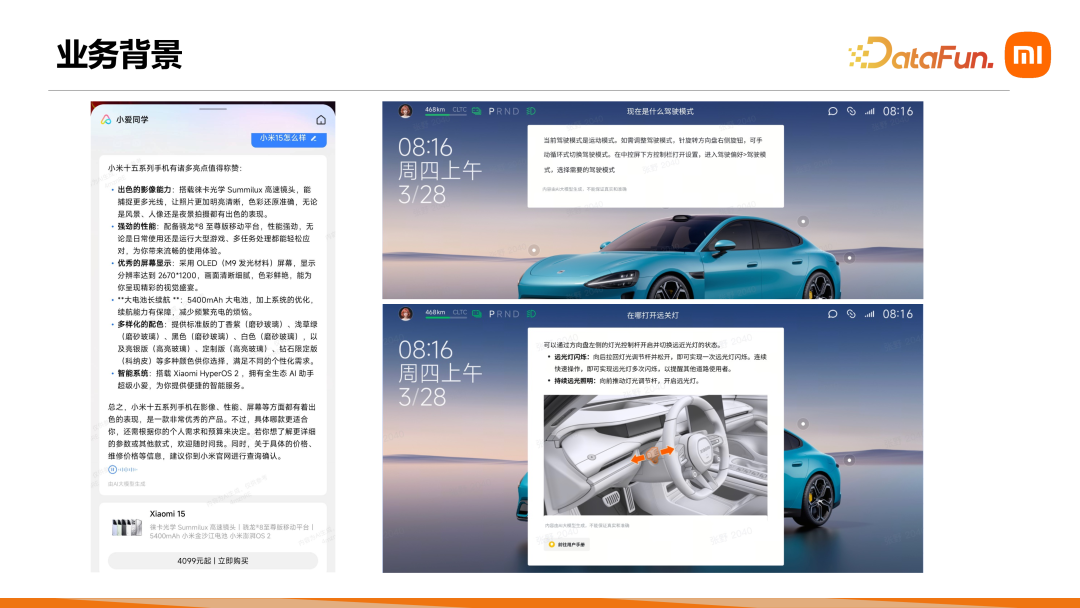Viewport: 1080px width, 608px height.
Task: Select the PRND gear indicator, lower car screen
Action: (504, 313)
